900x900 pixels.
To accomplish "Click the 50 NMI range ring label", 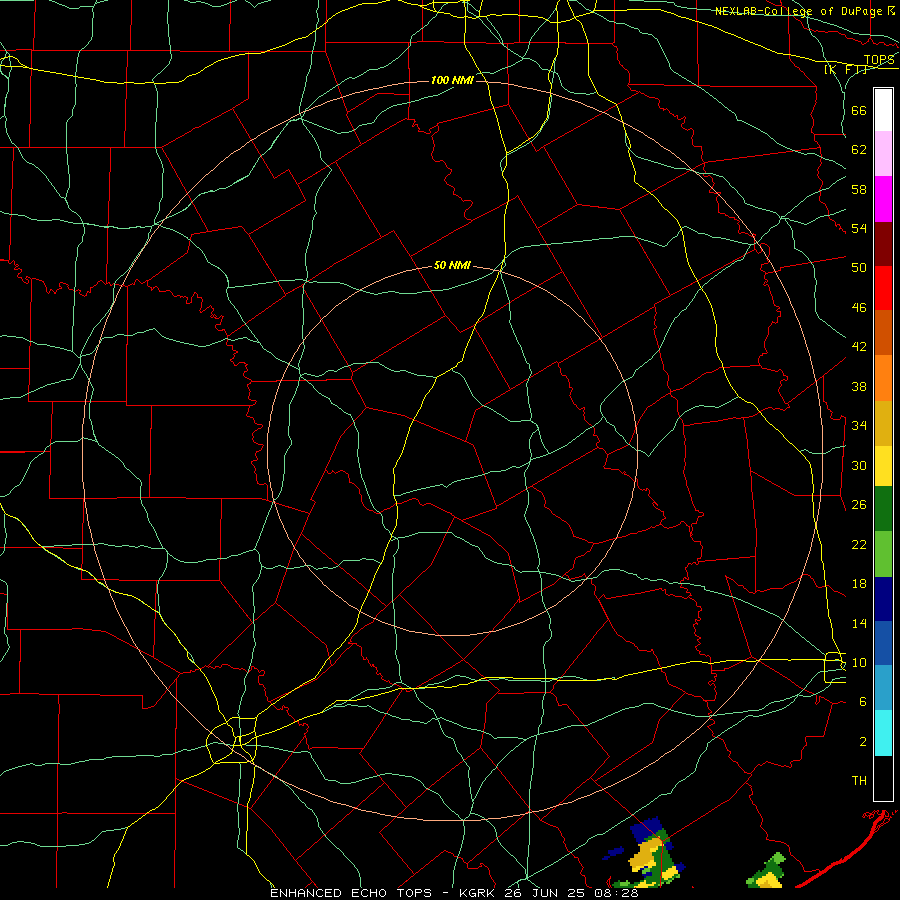I will click(x=452, y=265).
